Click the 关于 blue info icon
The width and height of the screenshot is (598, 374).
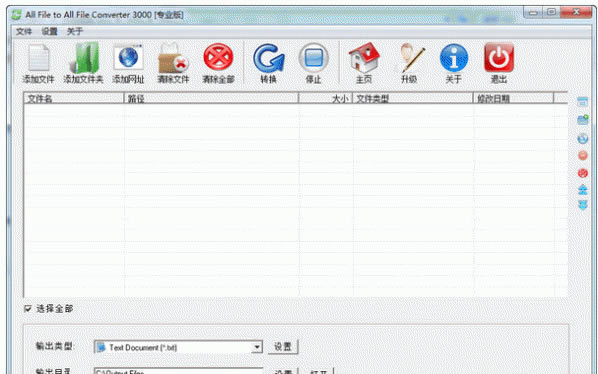tap(454, 58)
